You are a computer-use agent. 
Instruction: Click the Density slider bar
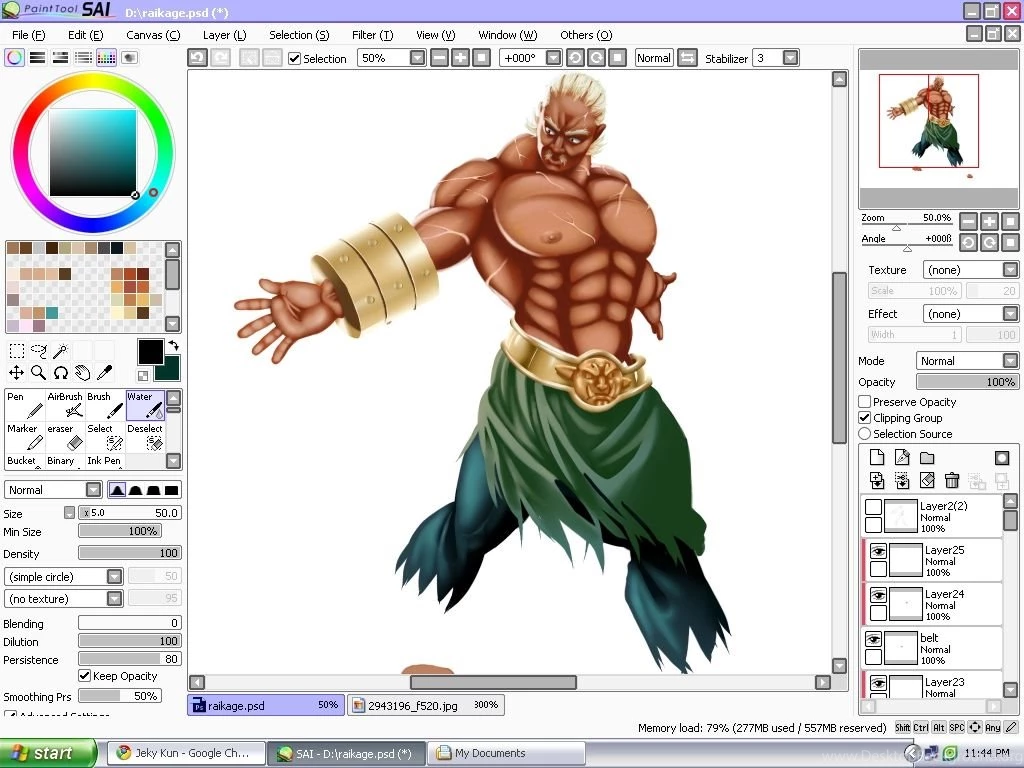point(129,553)
